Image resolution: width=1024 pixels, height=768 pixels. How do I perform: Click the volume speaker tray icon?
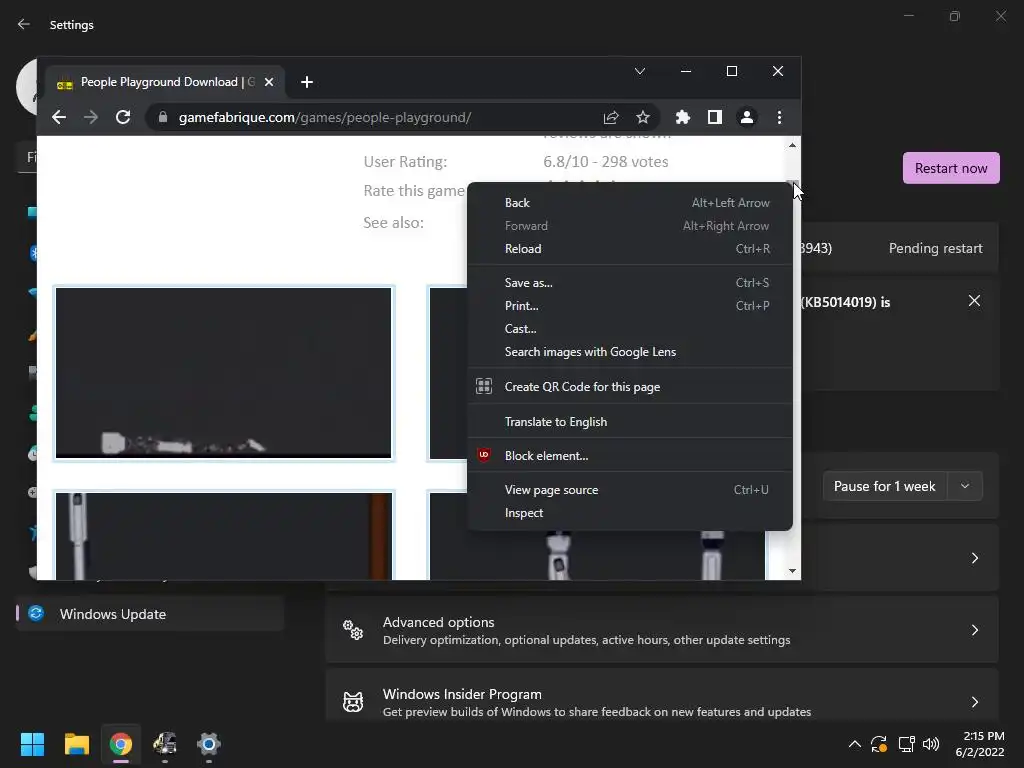(931, 744)
